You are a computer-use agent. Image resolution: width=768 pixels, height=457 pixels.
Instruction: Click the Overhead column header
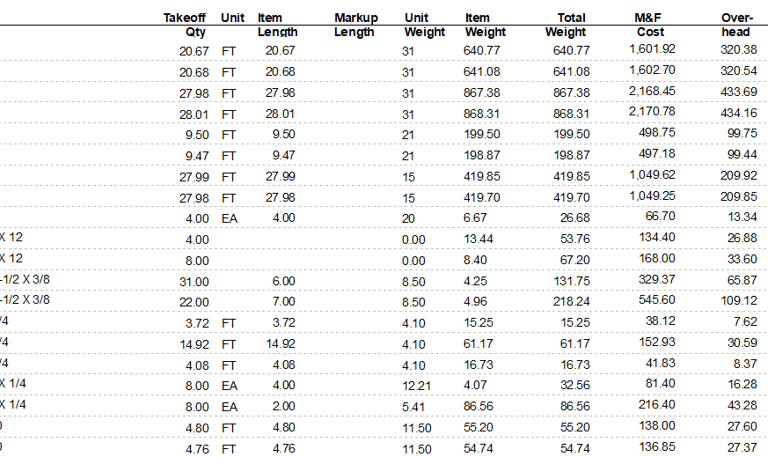coord(737,25)
